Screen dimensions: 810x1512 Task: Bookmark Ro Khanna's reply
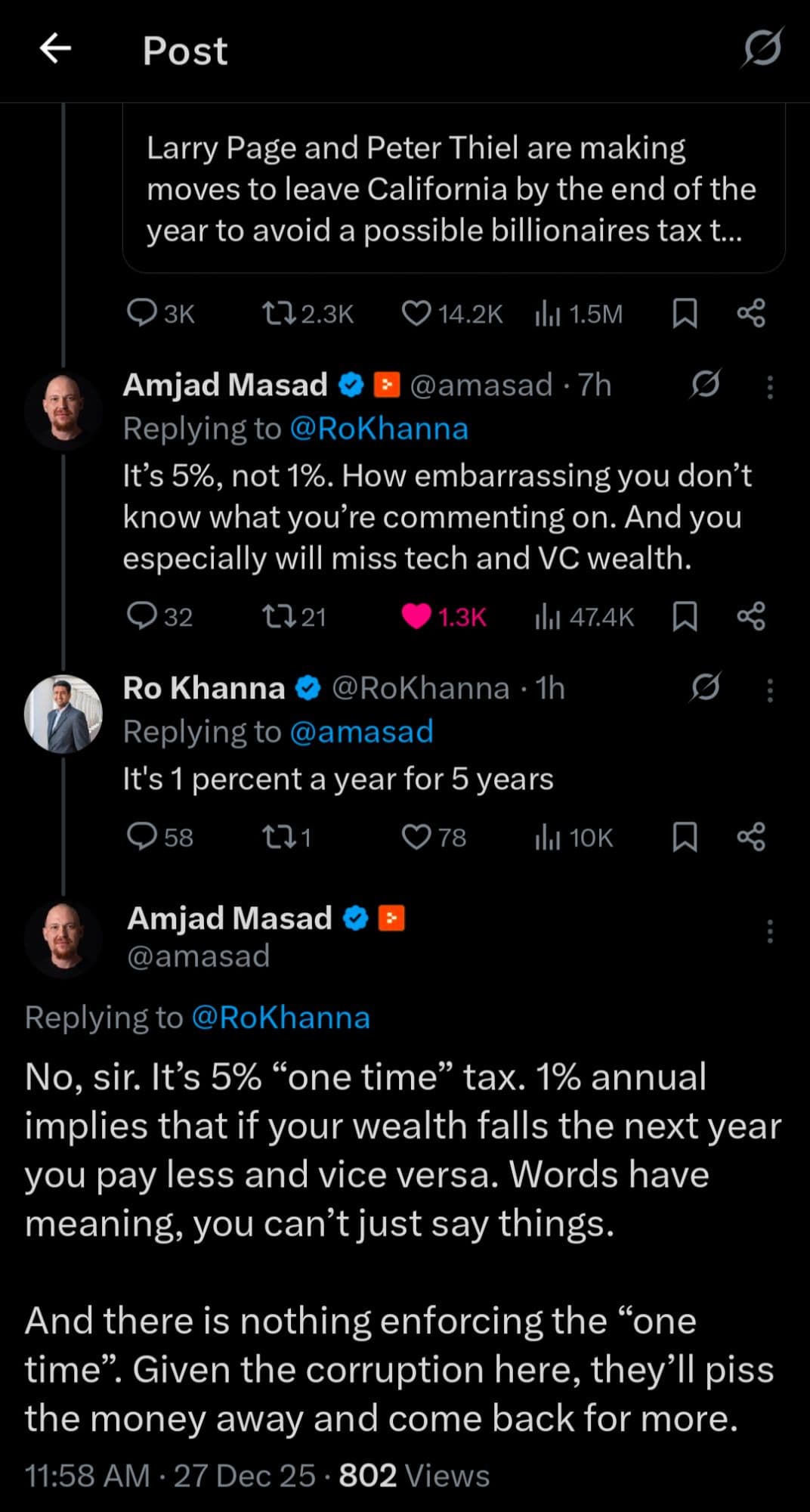pos(685,837)
